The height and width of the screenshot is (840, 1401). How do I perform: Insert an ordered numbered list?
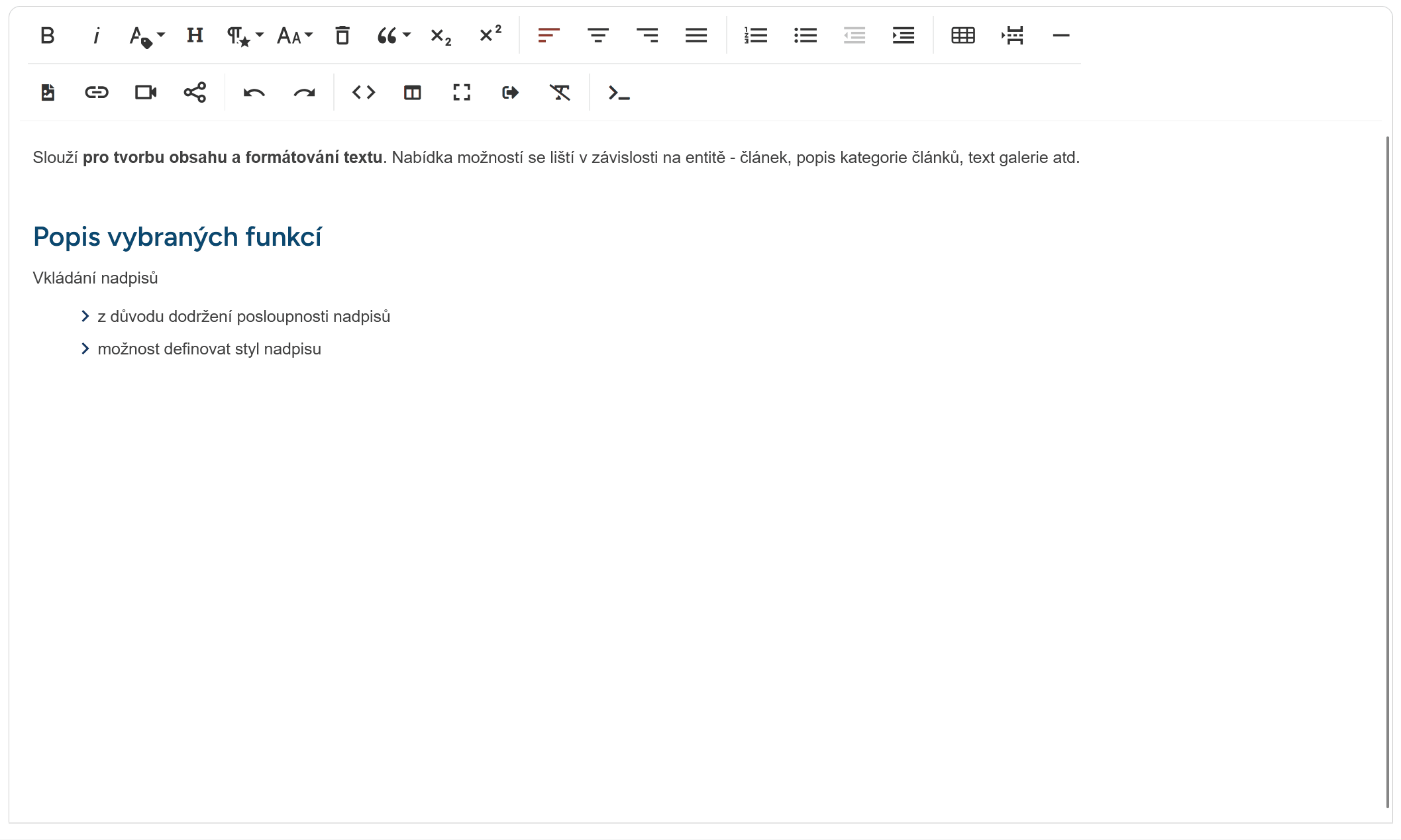[x=756, y=36]
